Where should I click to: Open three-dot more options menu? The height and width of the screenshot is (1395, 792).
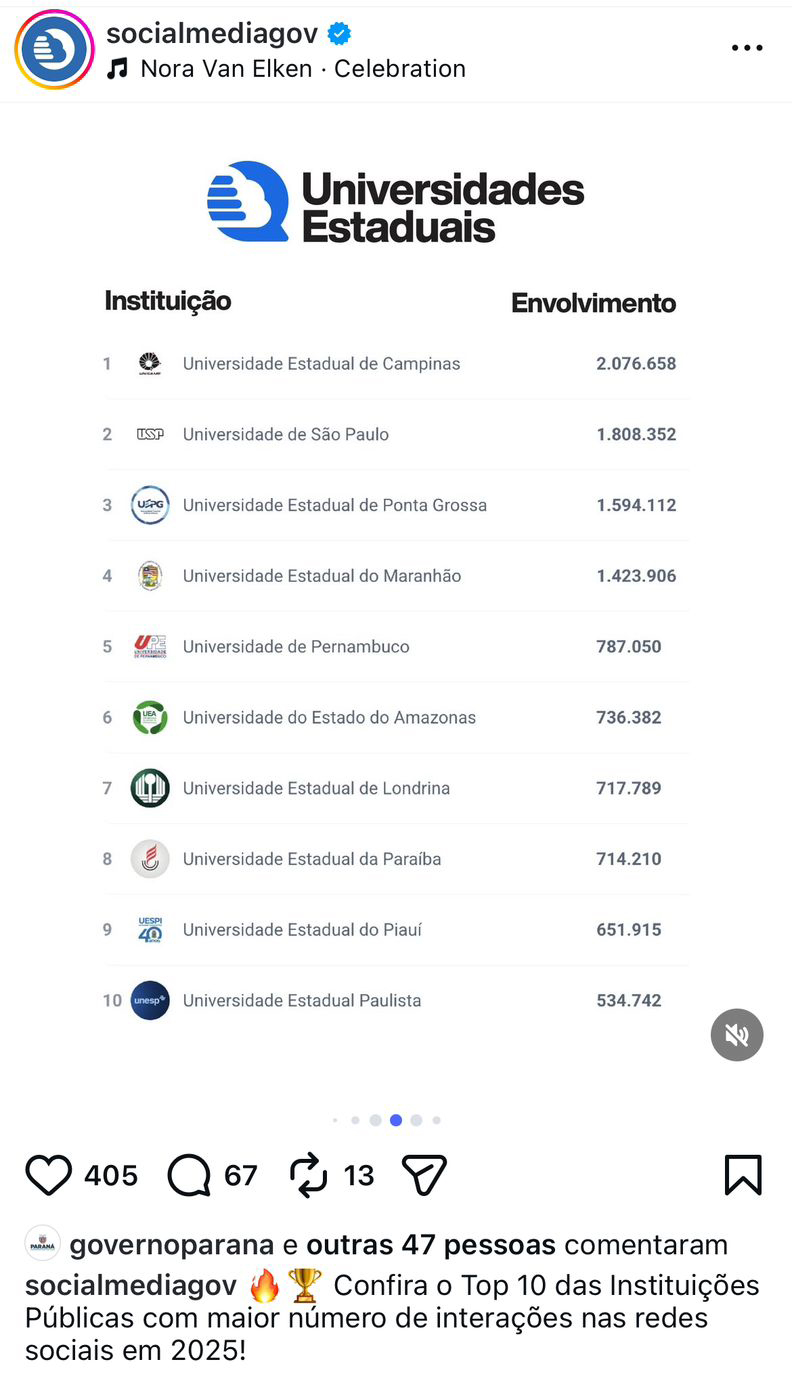[x=746, y=48]
